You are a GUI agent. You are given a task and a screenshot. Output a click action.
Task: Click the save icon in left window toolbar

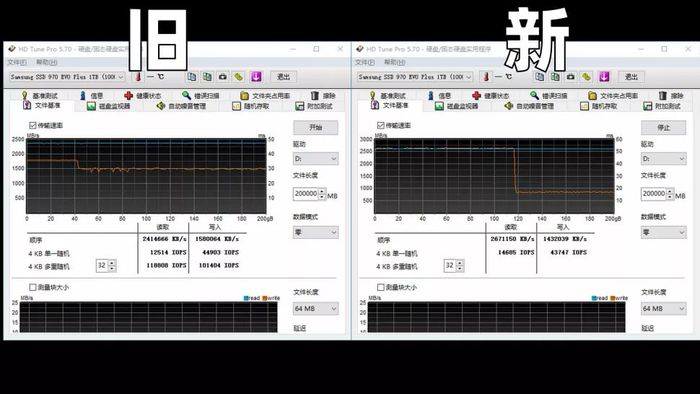(256, 77)
